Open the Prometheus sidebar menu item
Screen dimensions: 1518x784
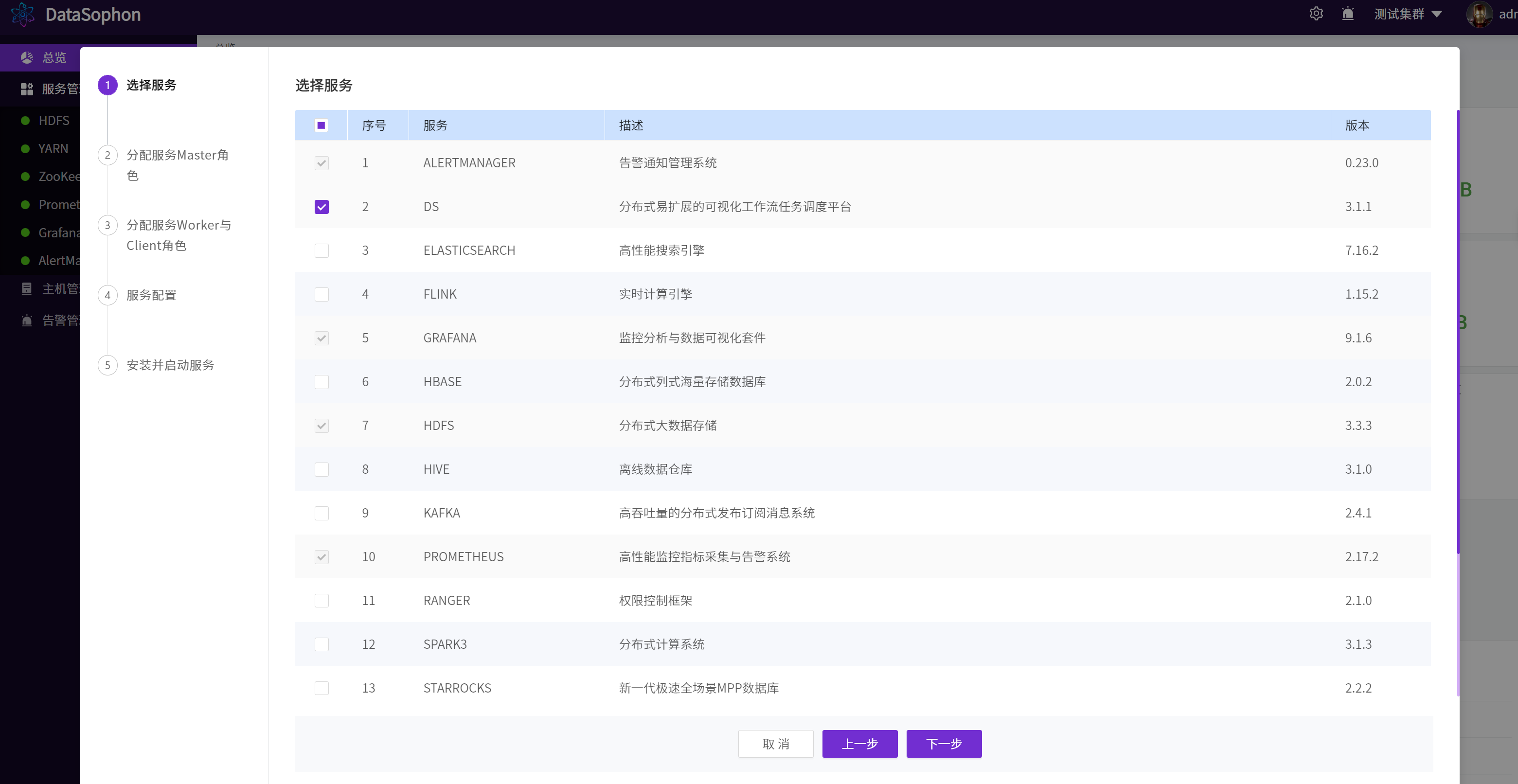(59, 204)
